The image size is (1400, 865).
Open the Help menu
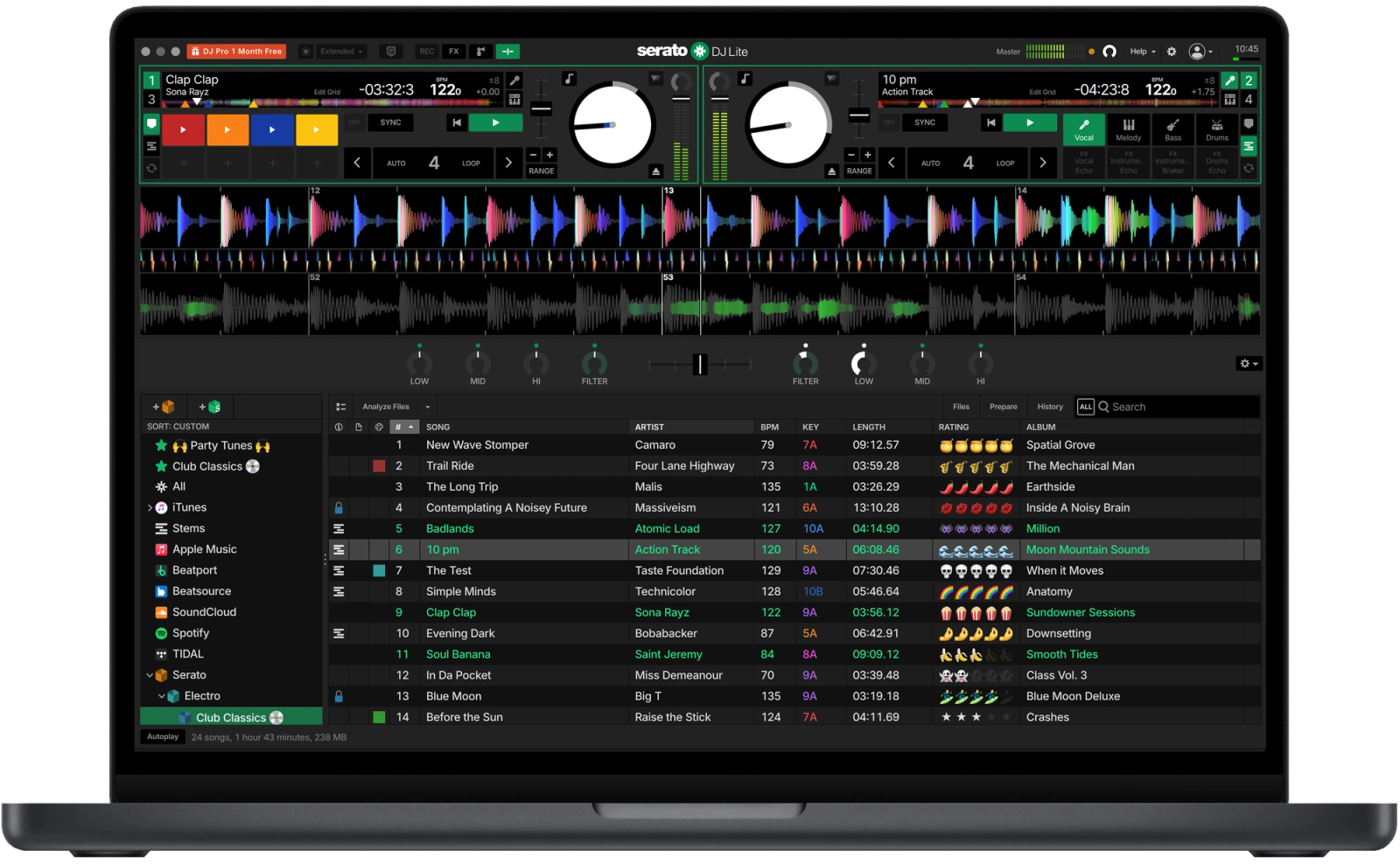tap(1141, 52)
